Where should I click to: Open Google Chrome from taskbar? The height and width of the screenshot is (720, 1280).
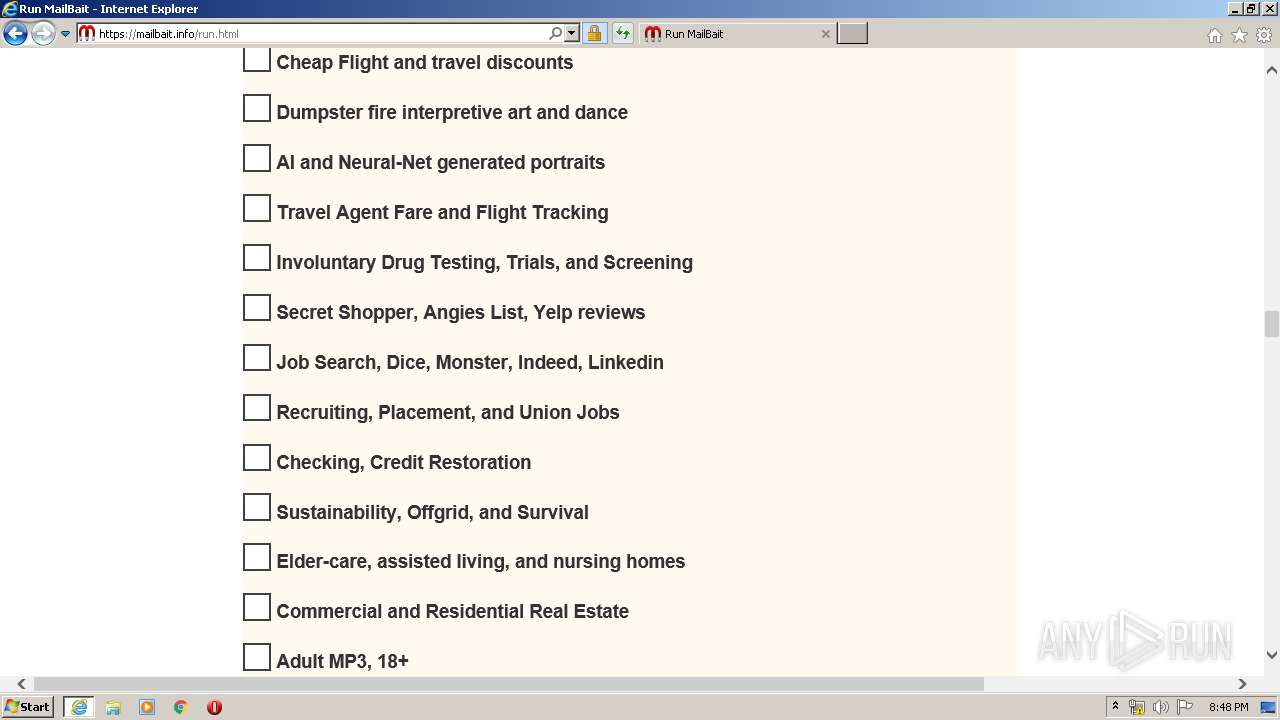click(x=180, y=707)
